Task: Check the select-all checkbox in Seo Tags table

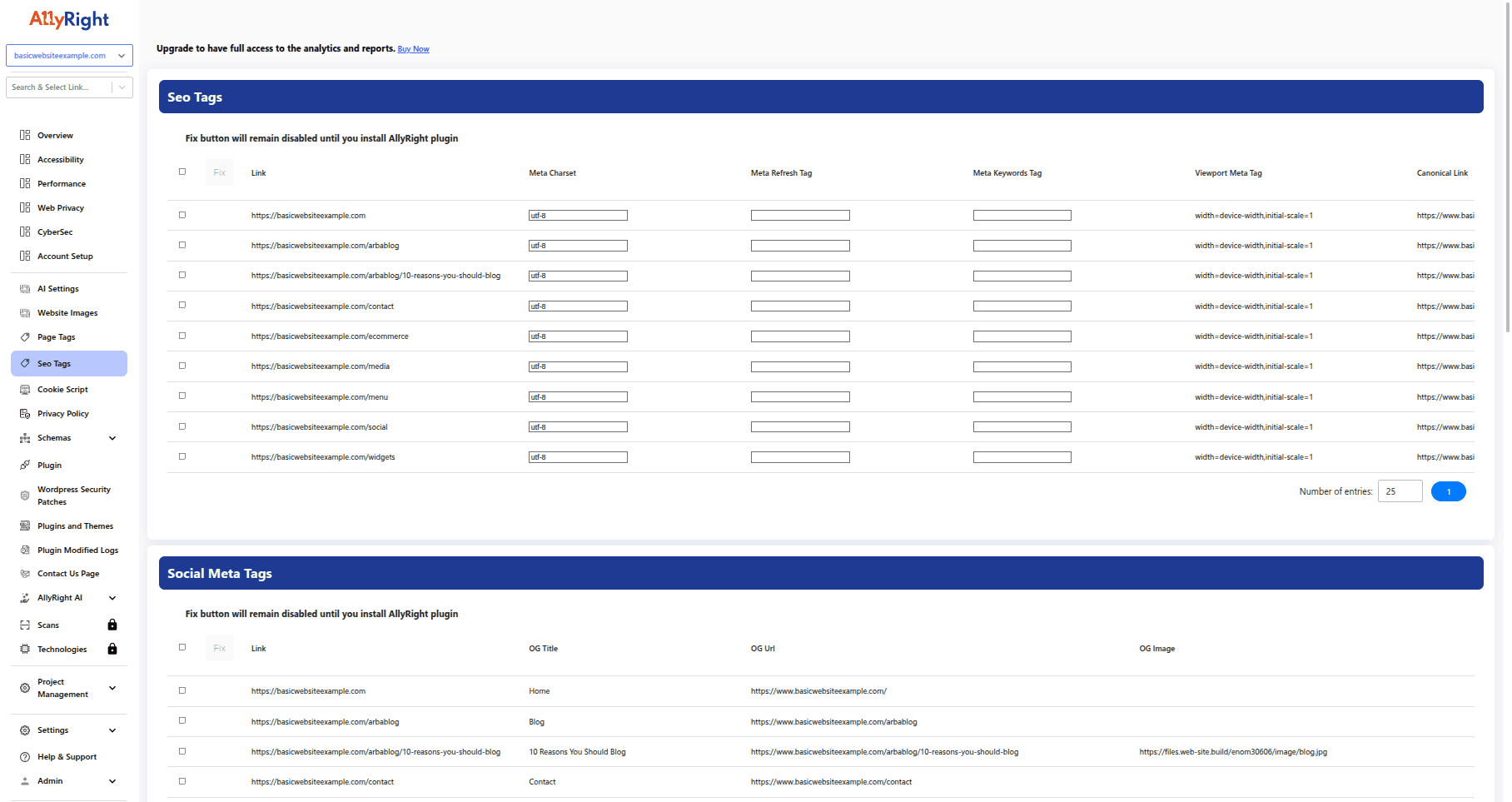Action: pos(182,172)
